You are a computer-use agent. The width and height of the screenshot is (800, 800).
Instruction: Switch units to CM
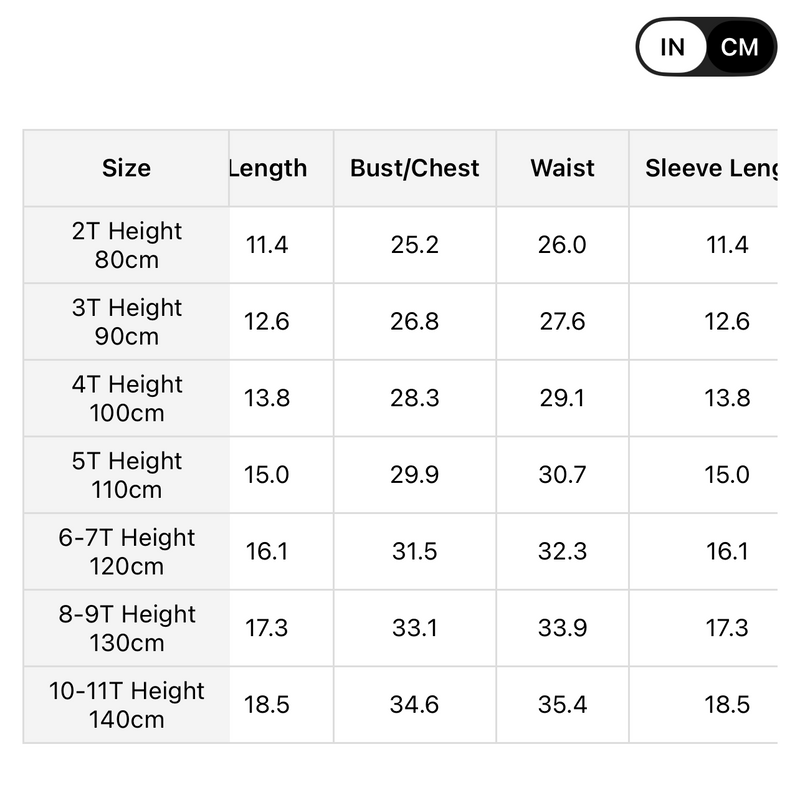click(740, 47)
